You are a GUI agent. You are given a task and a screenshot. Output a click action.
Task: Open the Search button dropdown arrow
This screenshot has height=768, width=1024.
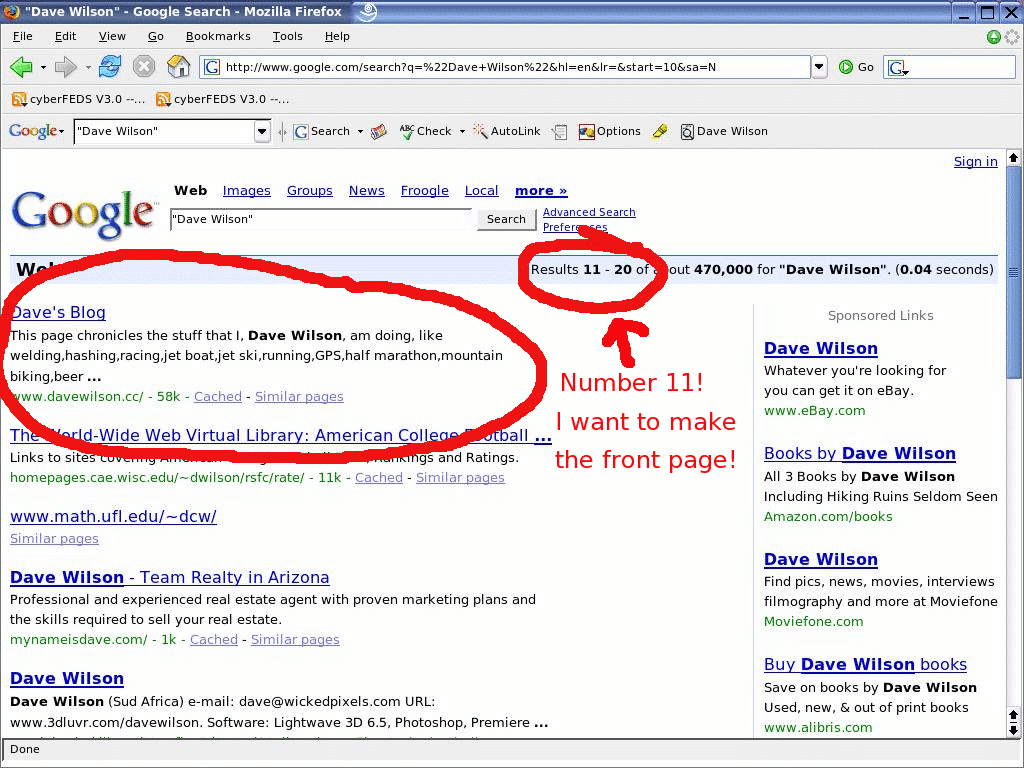coord(360,131)
